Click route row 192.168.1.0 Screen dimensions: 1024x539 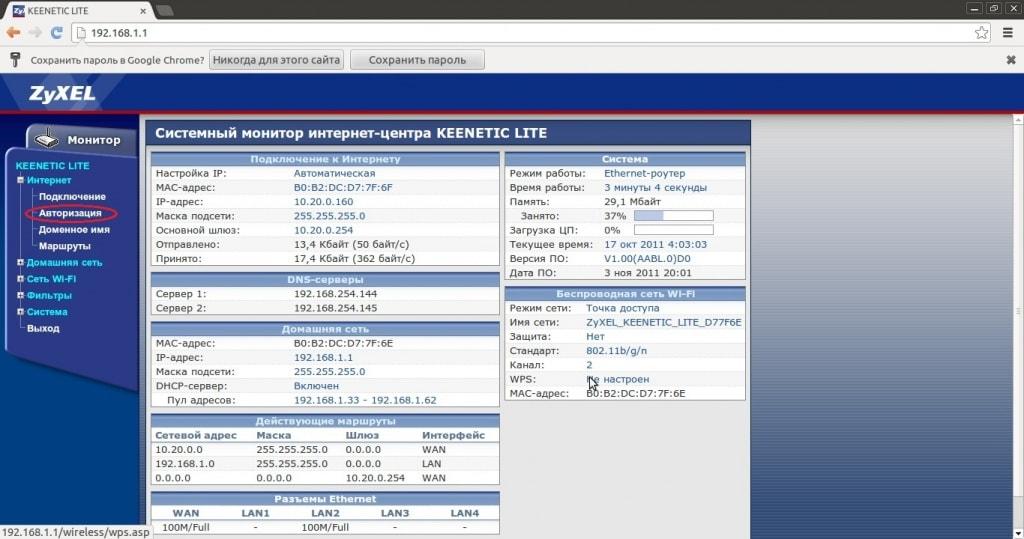(325, 464)
